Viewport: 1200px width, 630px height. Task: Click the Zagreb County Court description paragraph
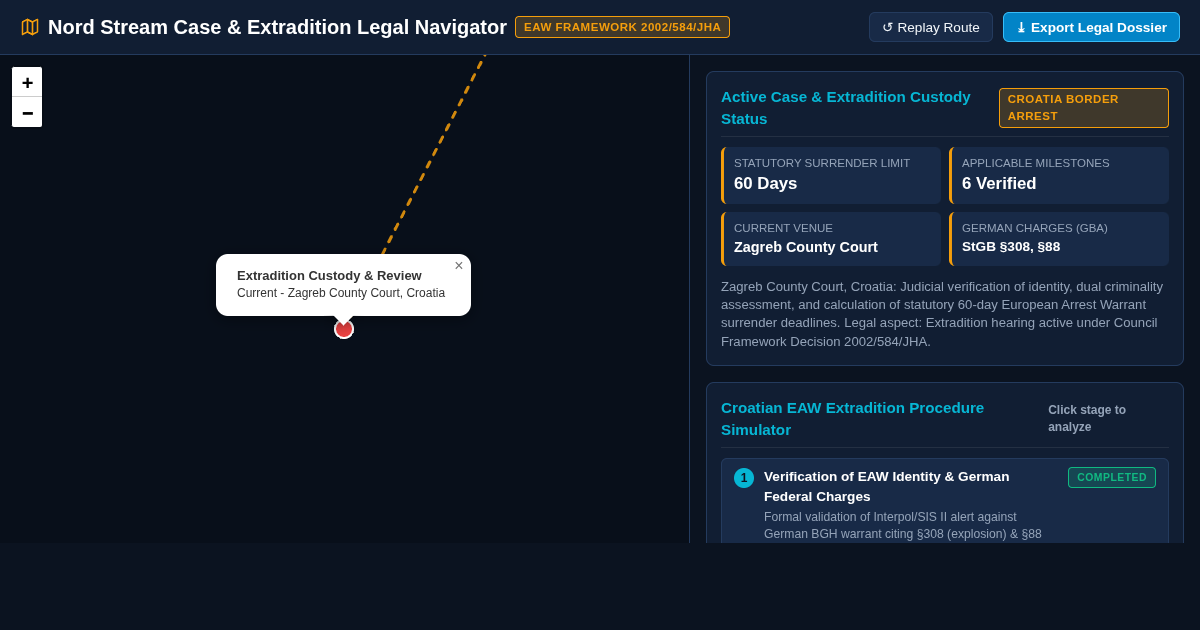(944, 314)
